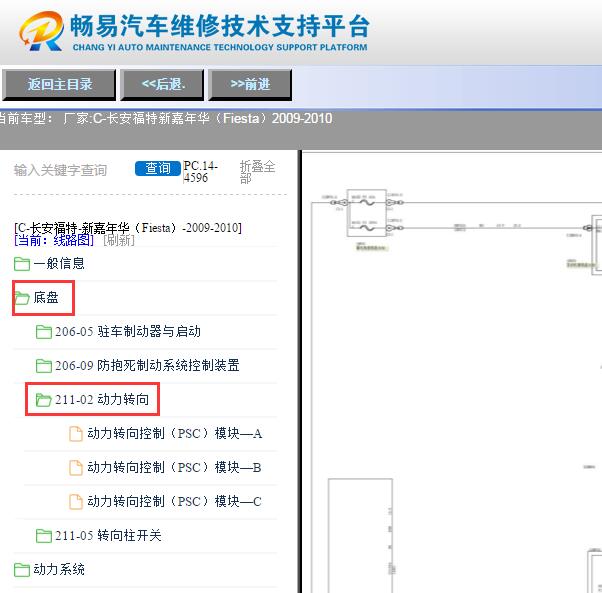This screenshot has height=593, width=602.
Task: Go forward with the >>前进 button
Action: click(x=250, y=85)
